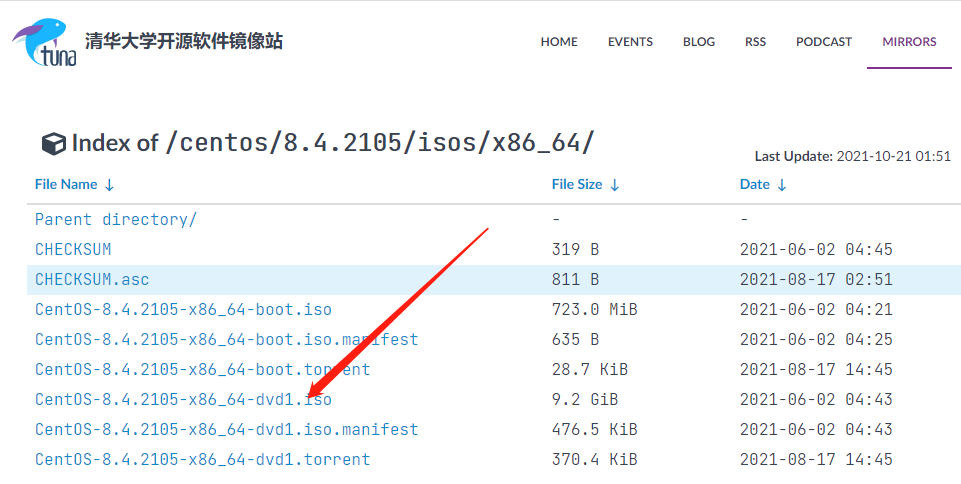Open the PODCAST menu item
The height and width of the screenshot is (484, 961).
click(824, 42)
